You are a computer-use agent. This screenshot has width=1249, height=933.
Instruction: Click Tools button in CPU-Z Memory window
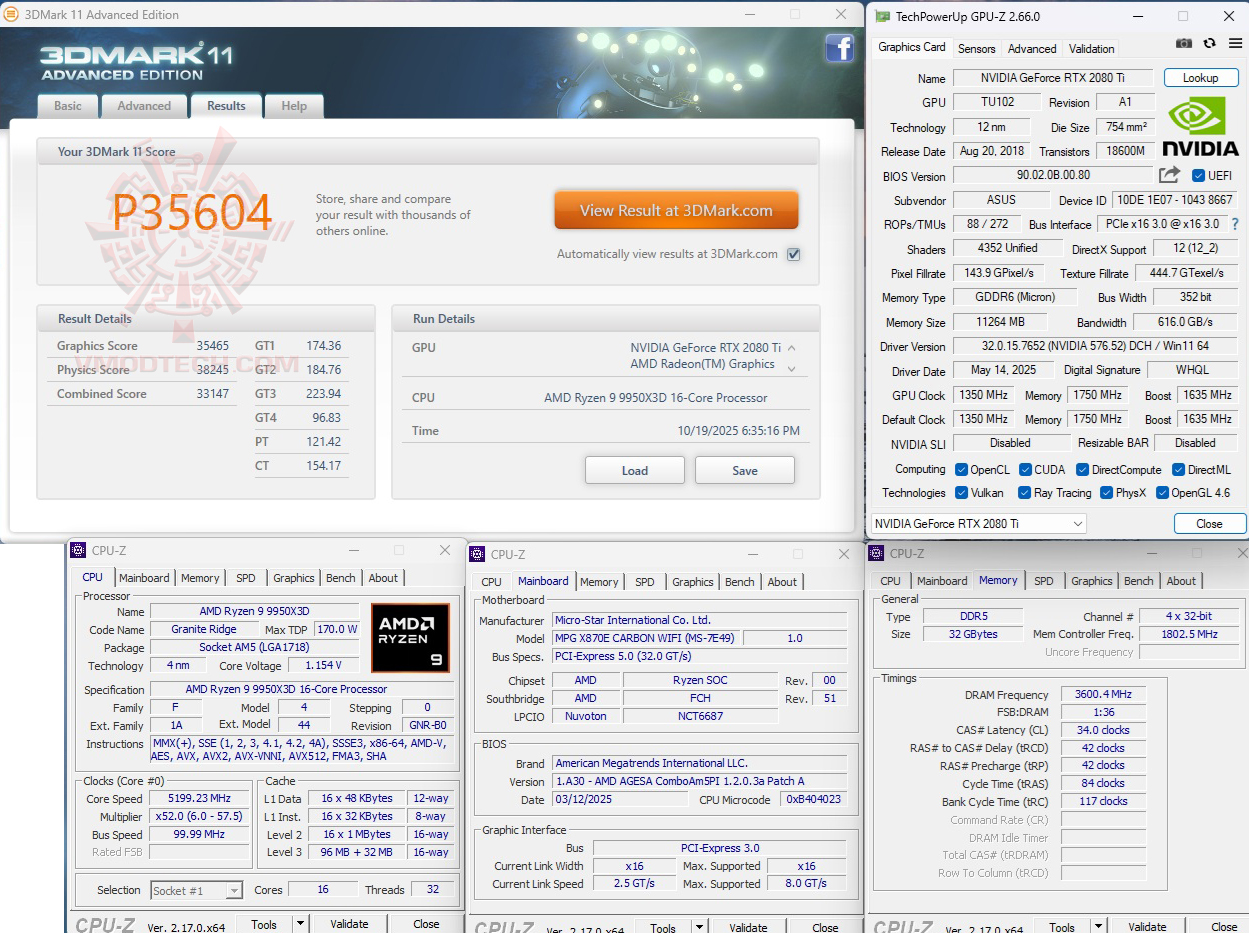point(1062,927)
